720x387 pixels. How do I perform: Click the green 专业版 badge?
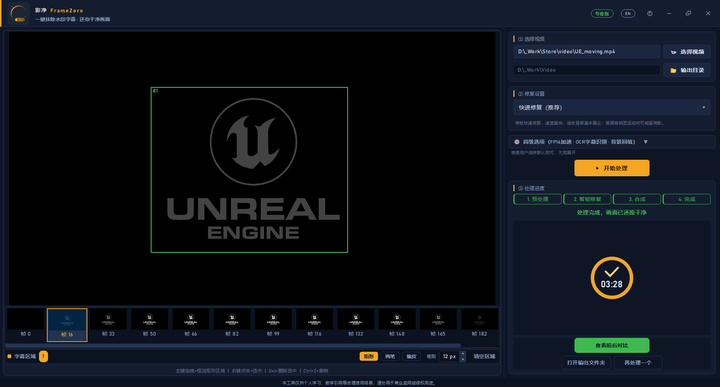click(602, 14)
